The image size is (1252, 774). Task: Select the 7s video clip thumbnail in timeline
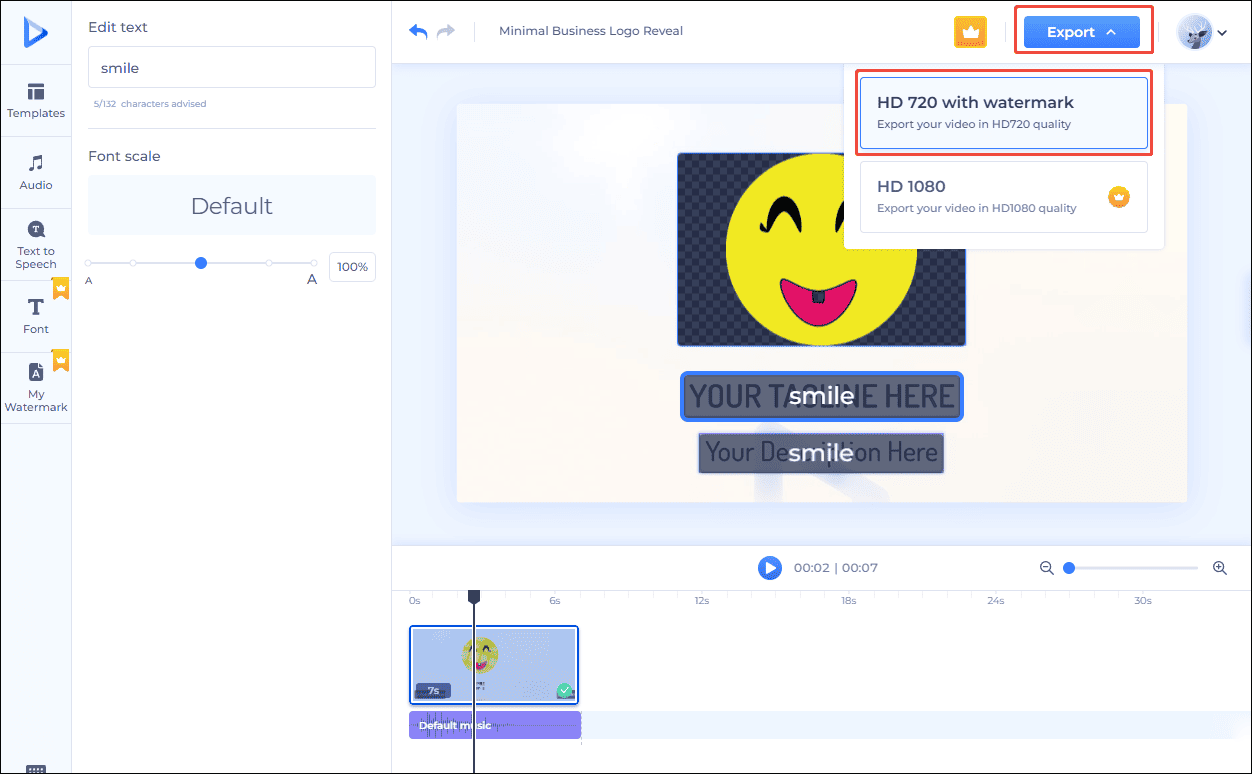coord(493,664)
